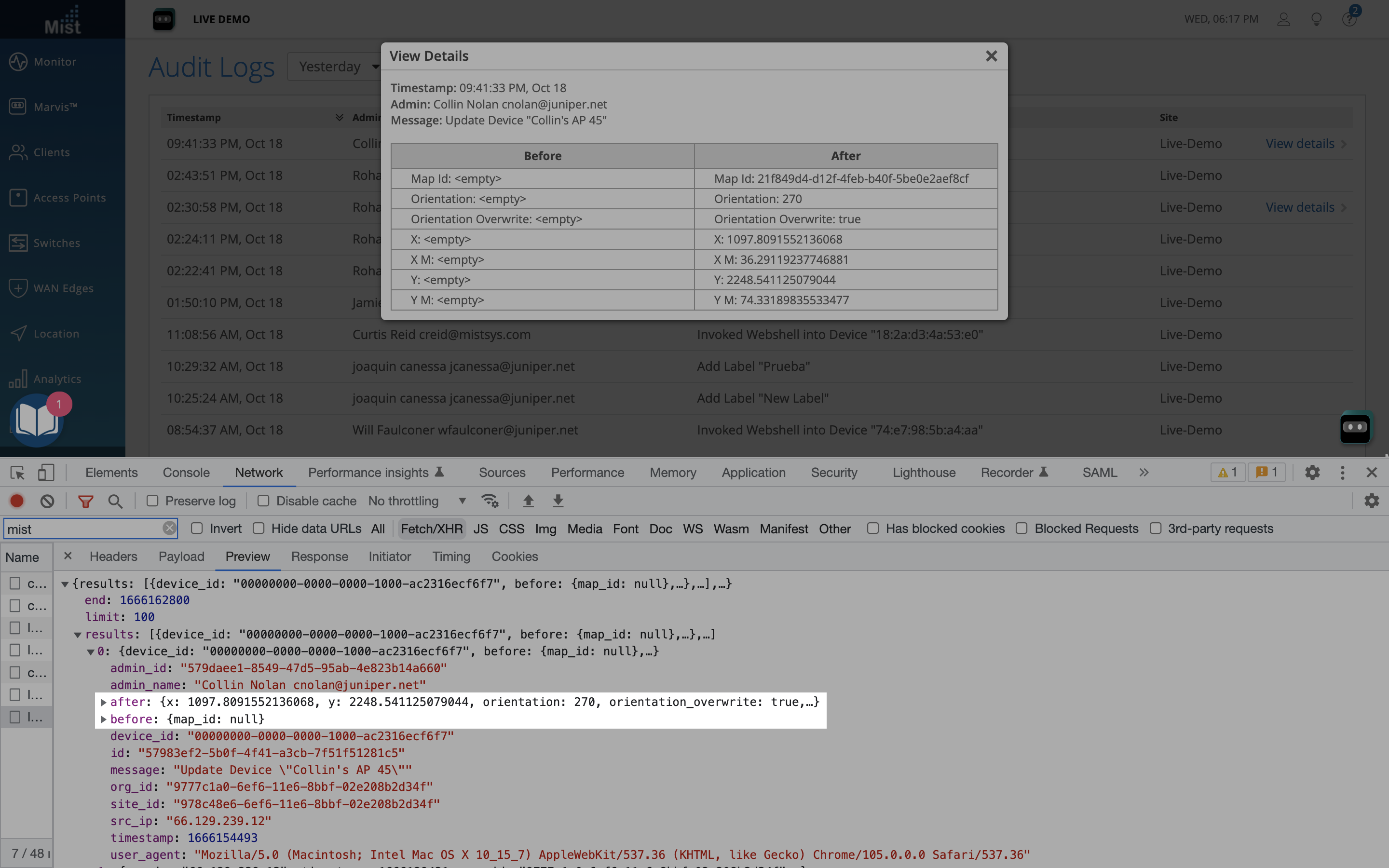Viewport: 1389px width, 868px height.
Task: Open the DevTools settings gear
Action: (1312, 473)
